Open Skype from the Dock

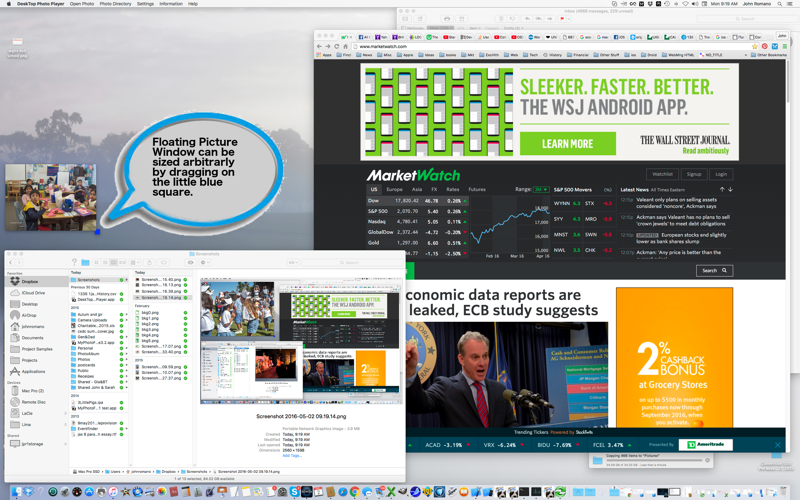(x=294, y=492)
